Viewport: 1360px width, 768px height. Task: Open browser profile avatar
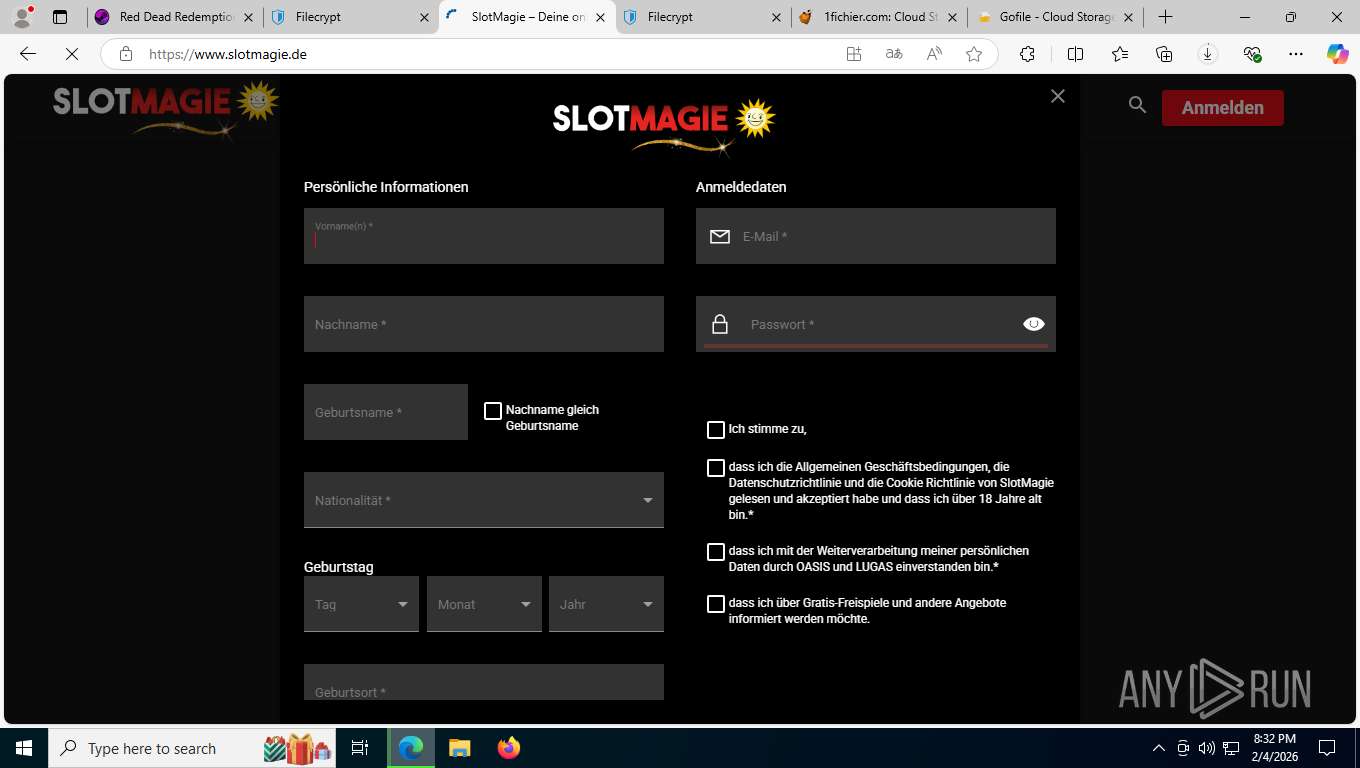[x=22, y=16]
